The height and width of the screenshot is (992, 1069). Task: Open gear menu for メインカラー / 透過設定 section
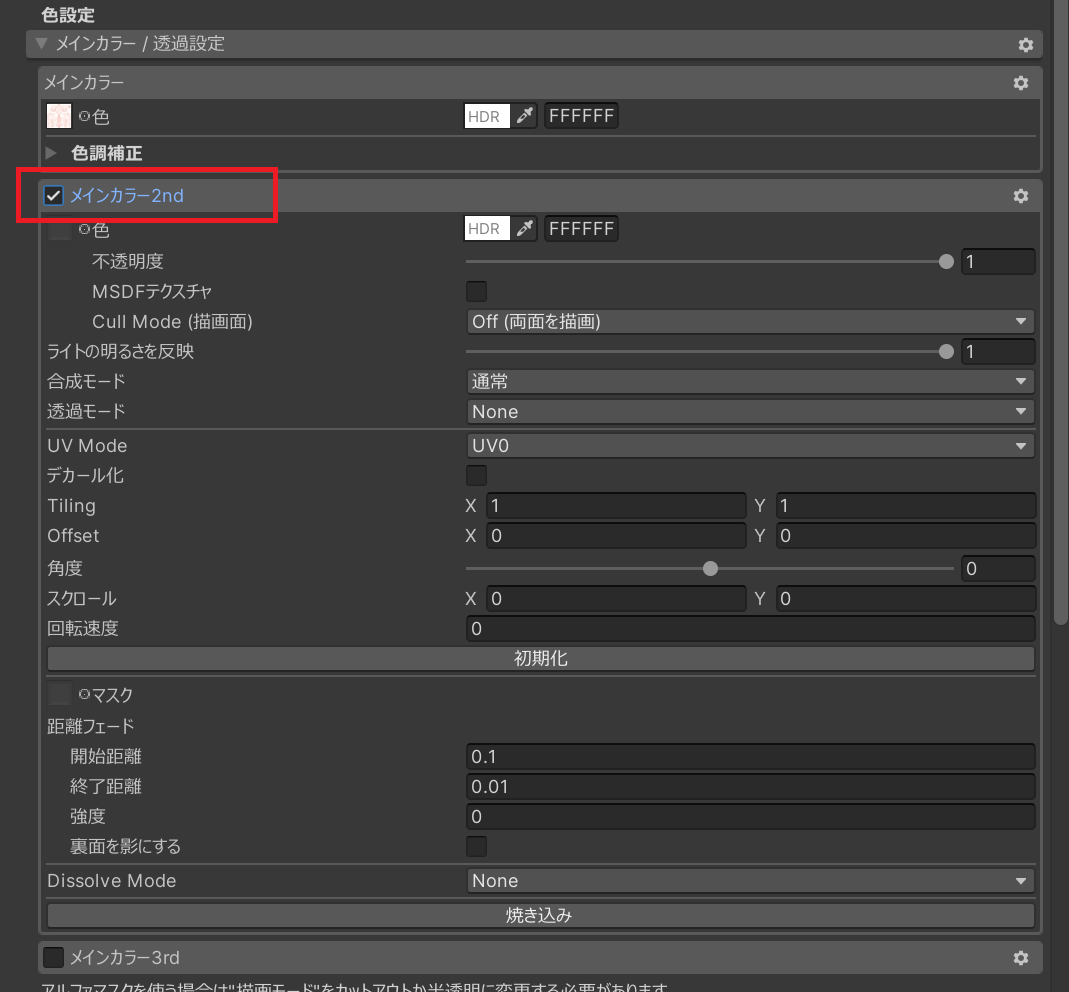click(x=1025, y=45)
